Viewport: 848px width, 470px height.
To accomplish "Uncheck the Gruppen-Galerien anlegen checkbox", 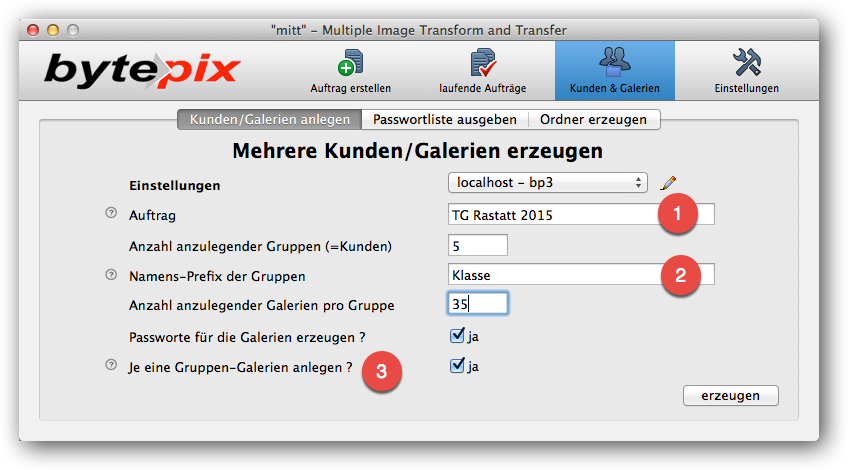I will (x=457, y=366).
